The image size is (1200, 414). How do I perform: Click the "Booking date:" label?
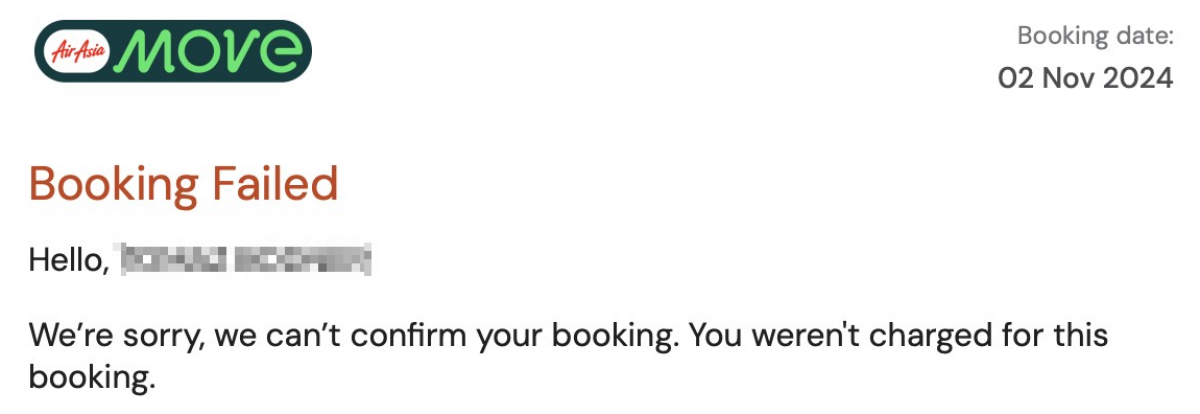[x=1095, y=37]
